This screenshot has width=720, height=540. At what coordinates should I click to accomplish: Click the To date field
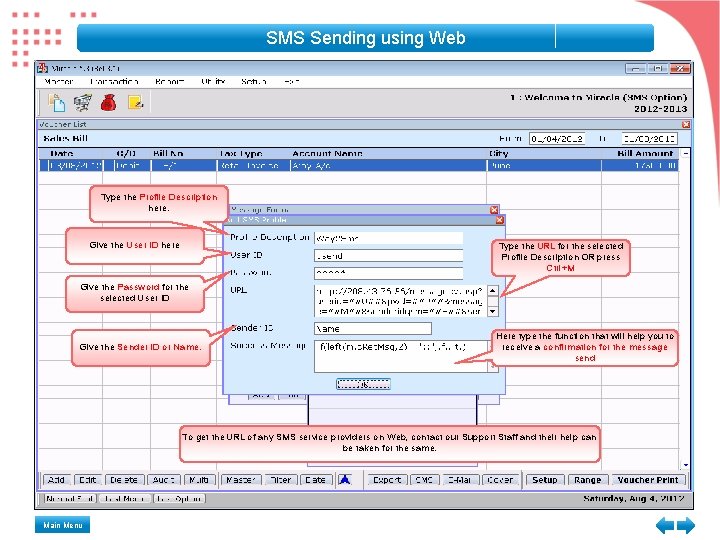649,139
